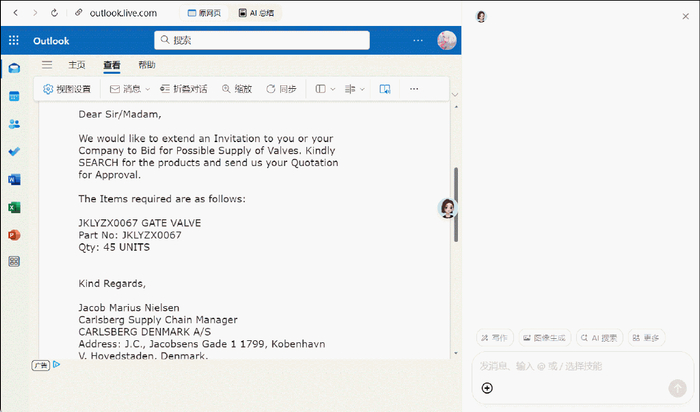
Task: Click the email vertical scrollbar thumb
Action: pos(456,205)
